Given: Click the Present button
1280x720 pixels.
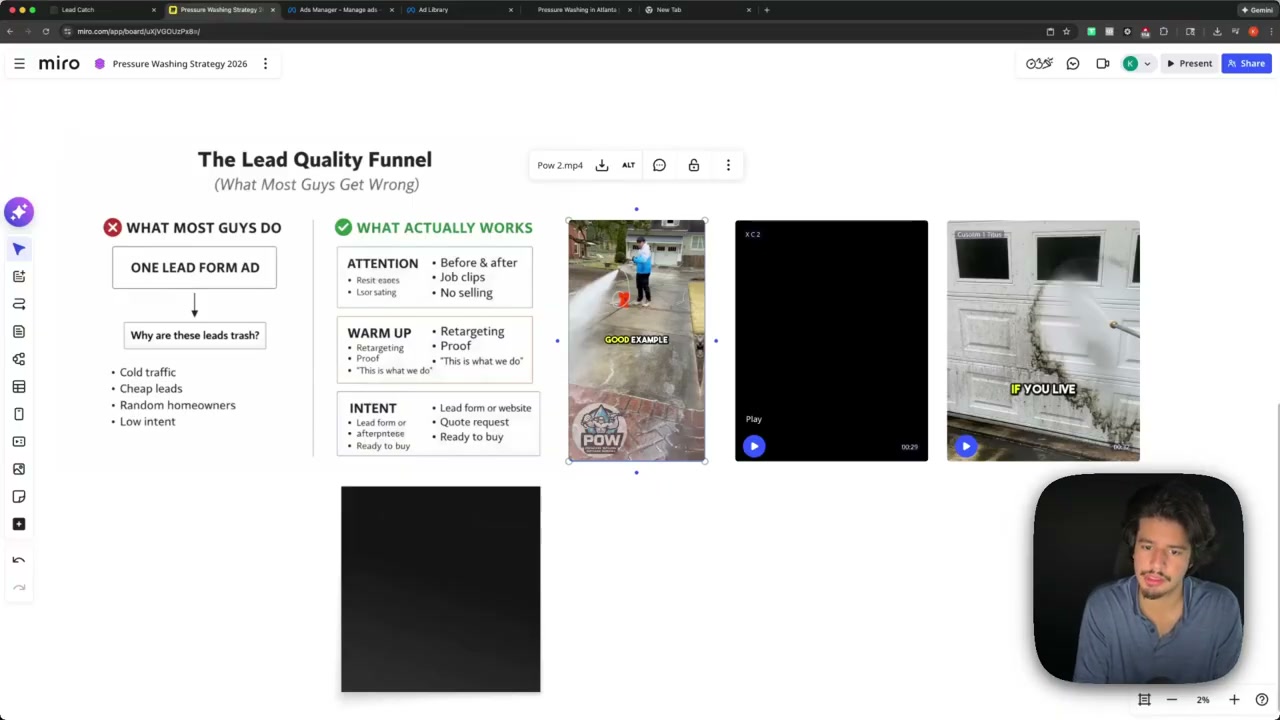Looking at the screenshot, I should 1189,64.
